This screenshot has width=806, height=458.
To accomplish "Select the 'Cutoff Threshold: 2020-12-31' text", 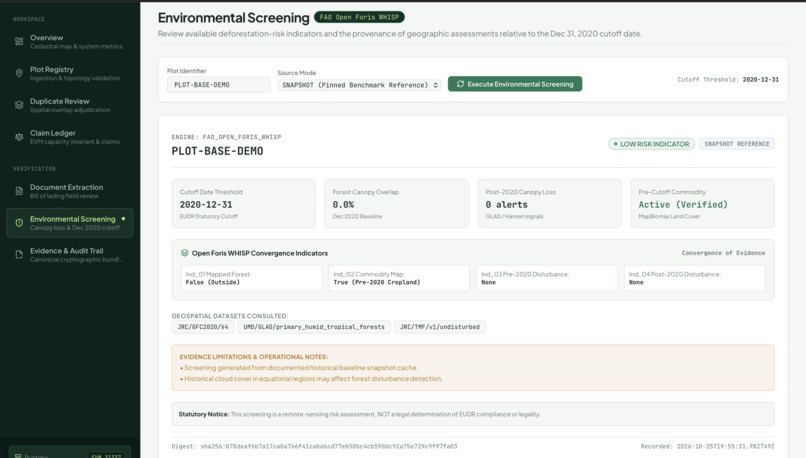I will [x=728, y=80].
